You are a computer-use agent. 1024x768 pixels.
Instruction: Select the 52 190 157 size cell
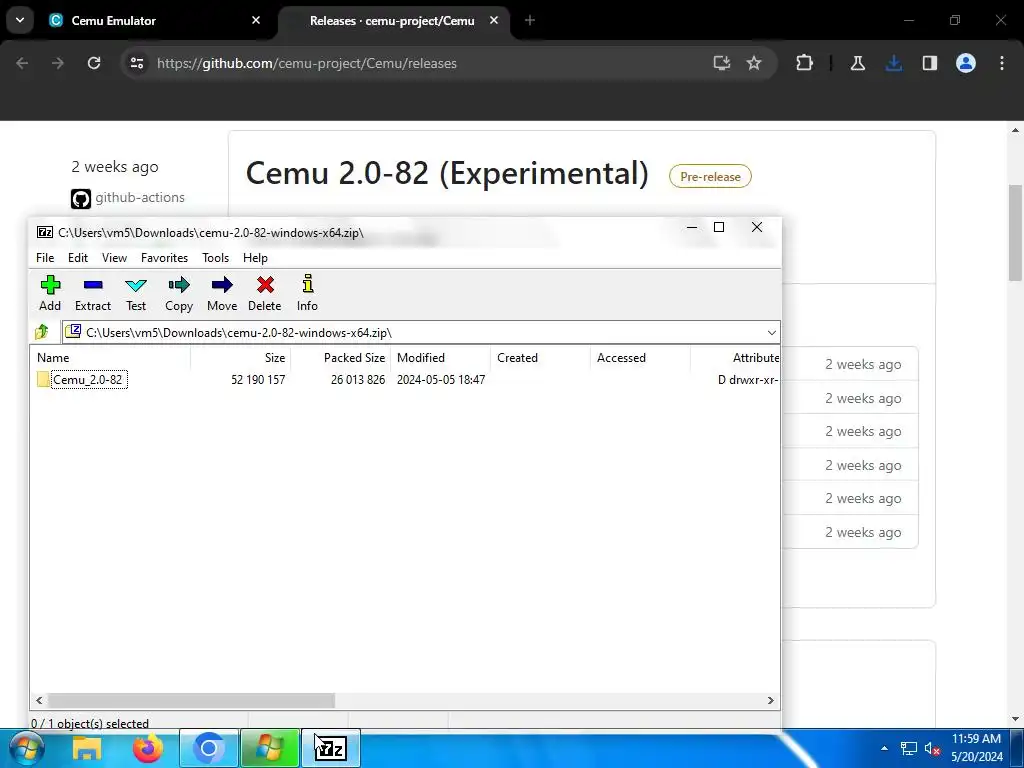tap(258, 379)
